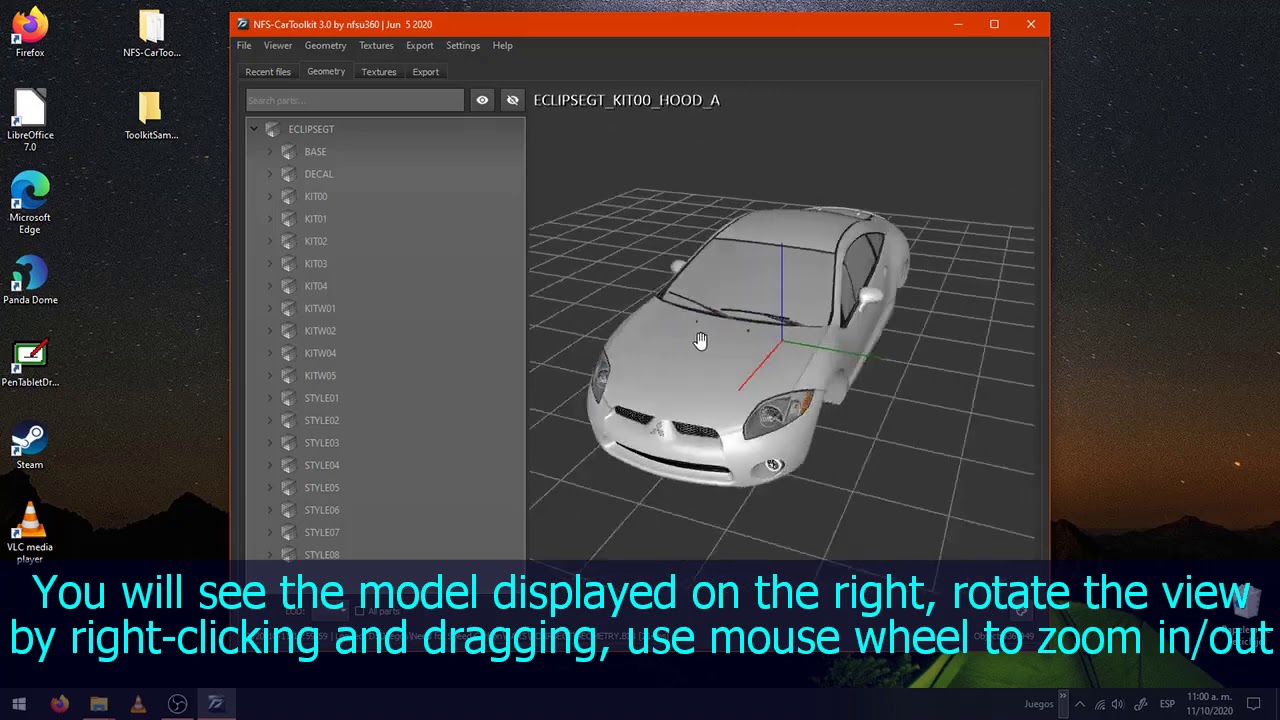Image resolution: width=1280 pixels, height=720 pixels.
Task: Select the STYLE06 tree item label
Action: (322, 510)
